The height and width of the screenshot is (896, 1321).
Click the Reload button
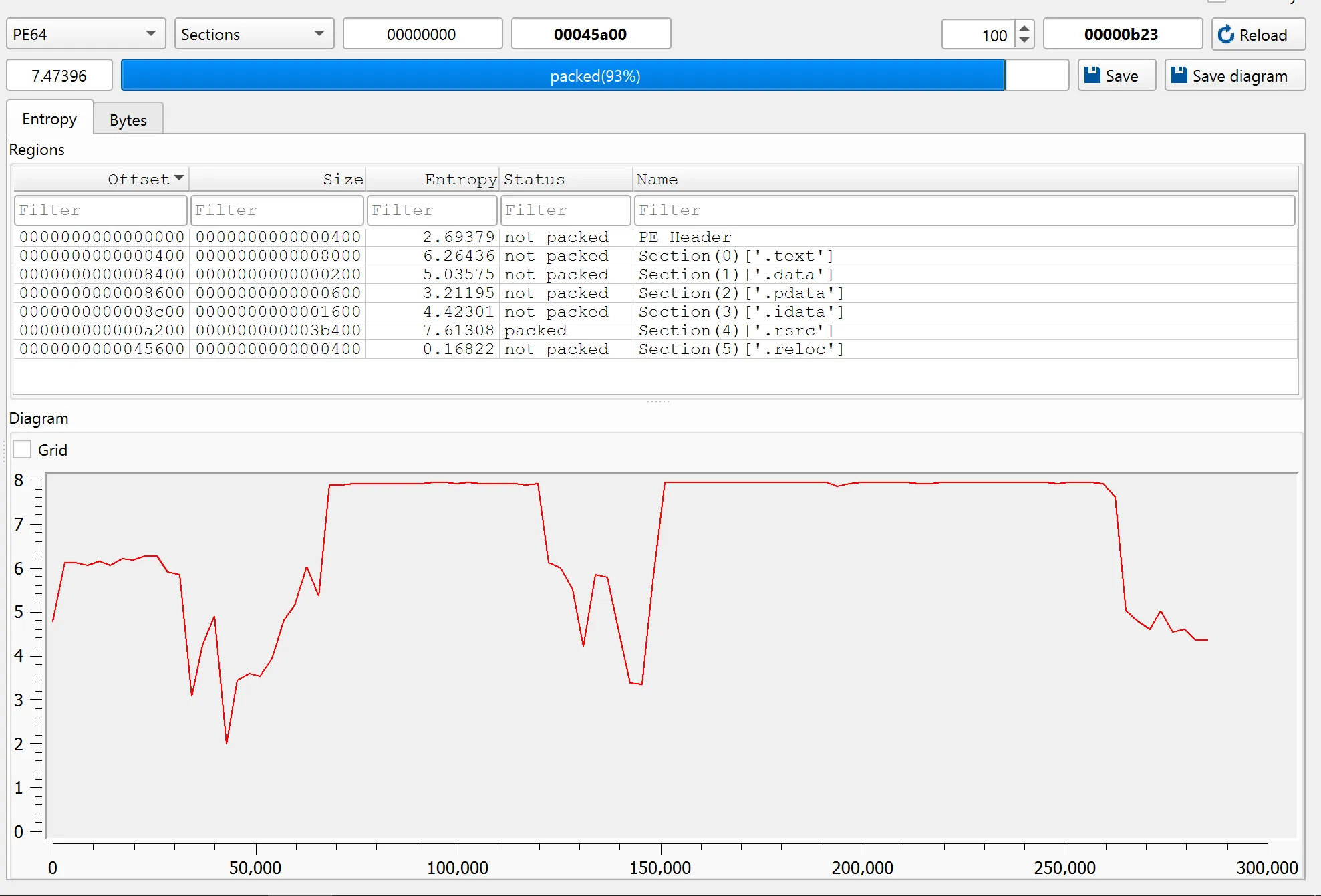click(x=1258, y=35)
